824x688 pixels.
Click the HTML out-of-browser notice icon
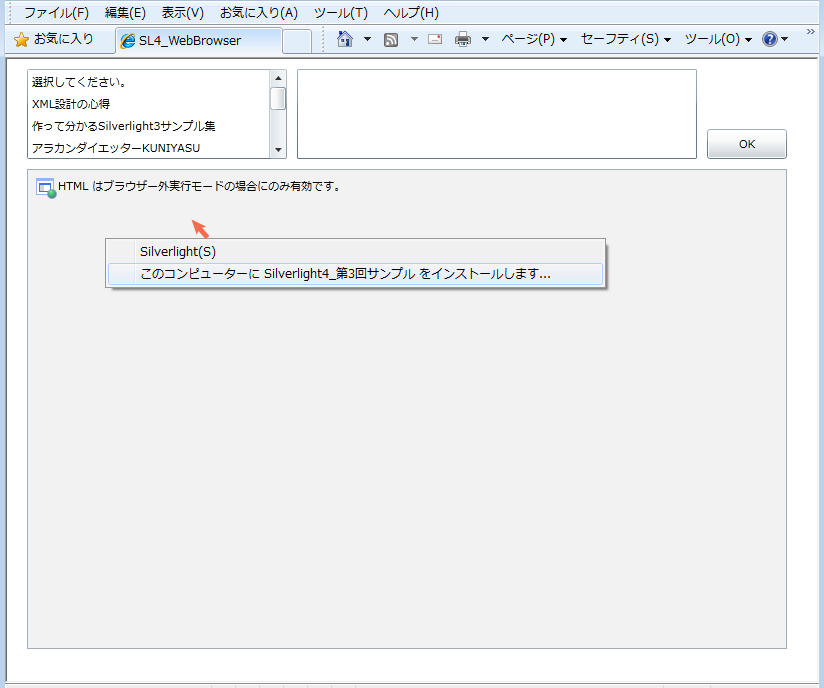(x=46, y=188)
